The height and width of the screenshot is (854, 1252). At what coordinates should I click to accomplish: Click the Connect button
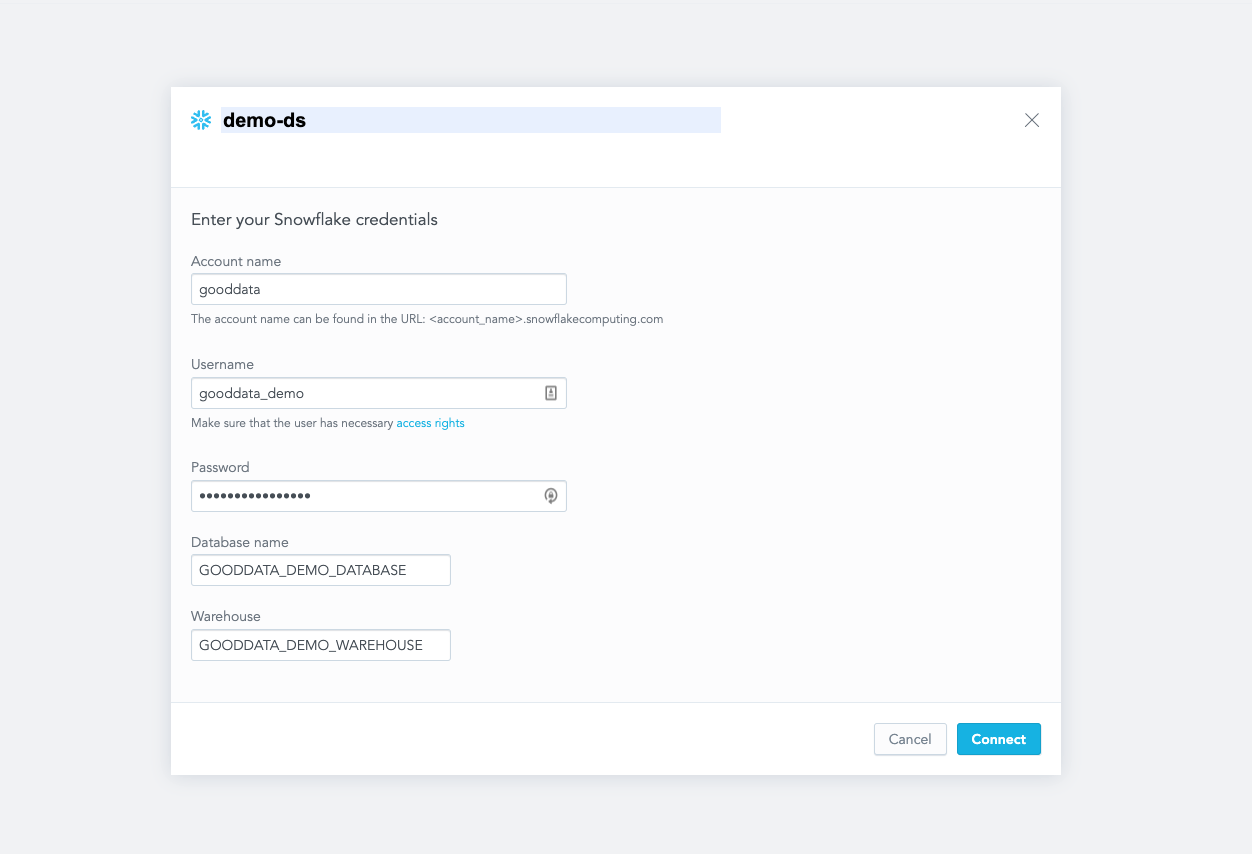999,739
